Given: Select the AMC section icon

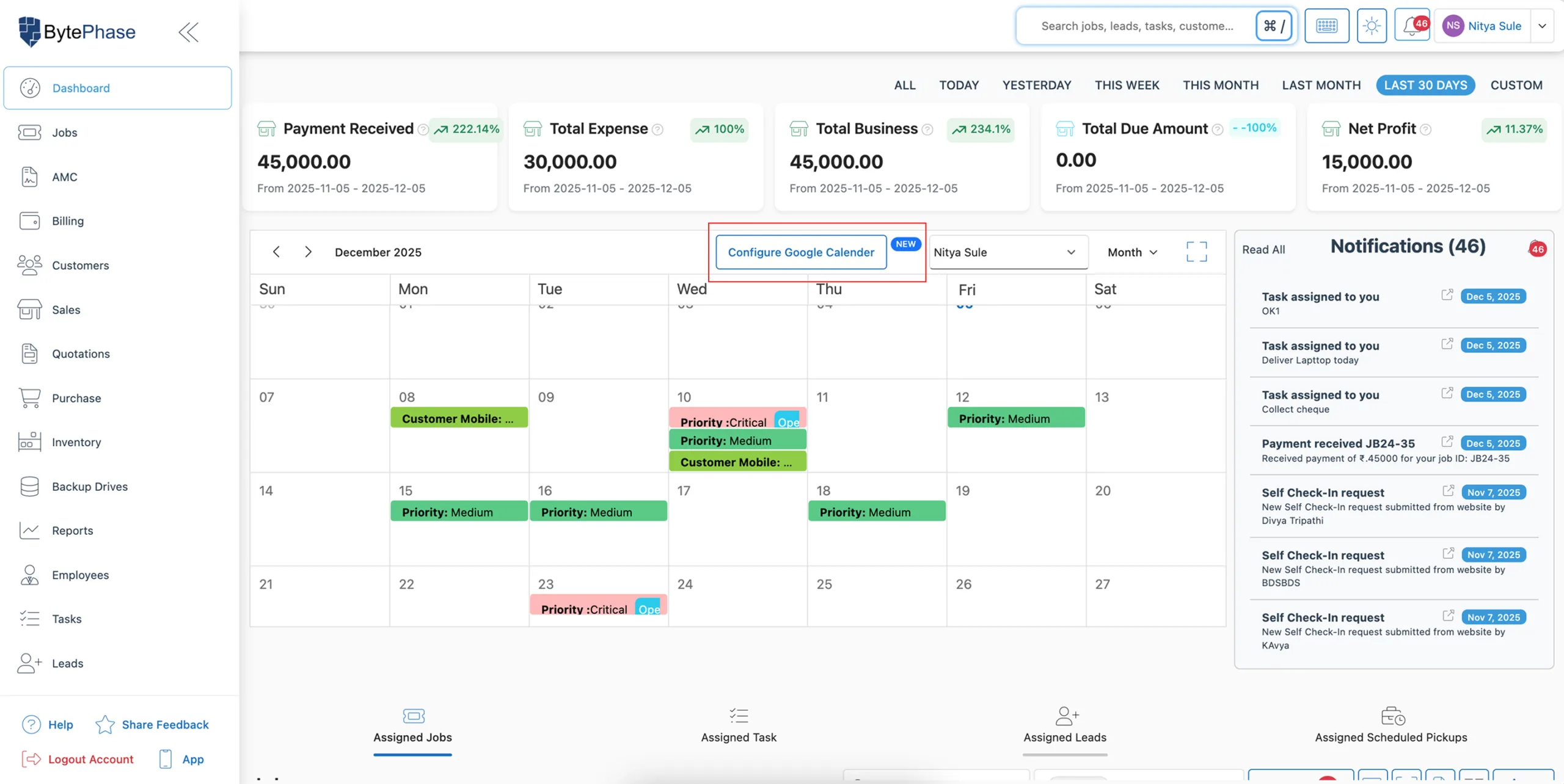Looking at the screenshot, I should tap(29, 176).
